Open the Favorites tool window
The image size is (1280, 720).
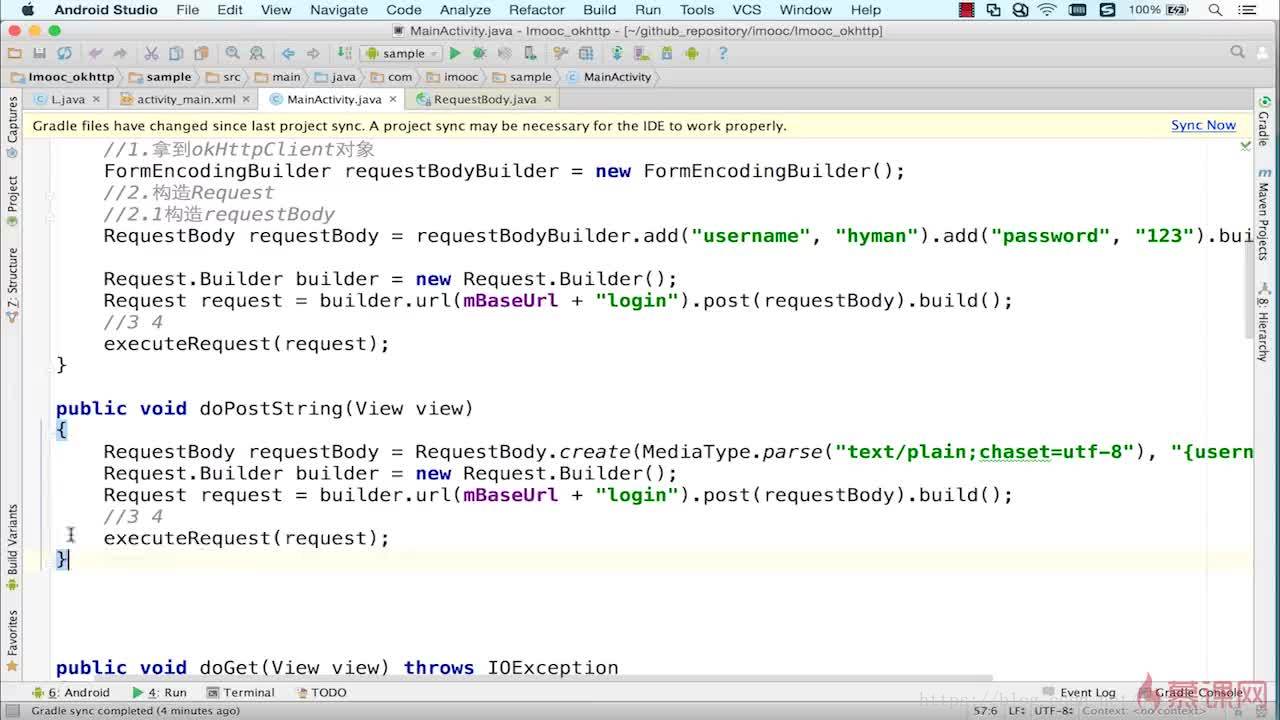coord(12,640)
